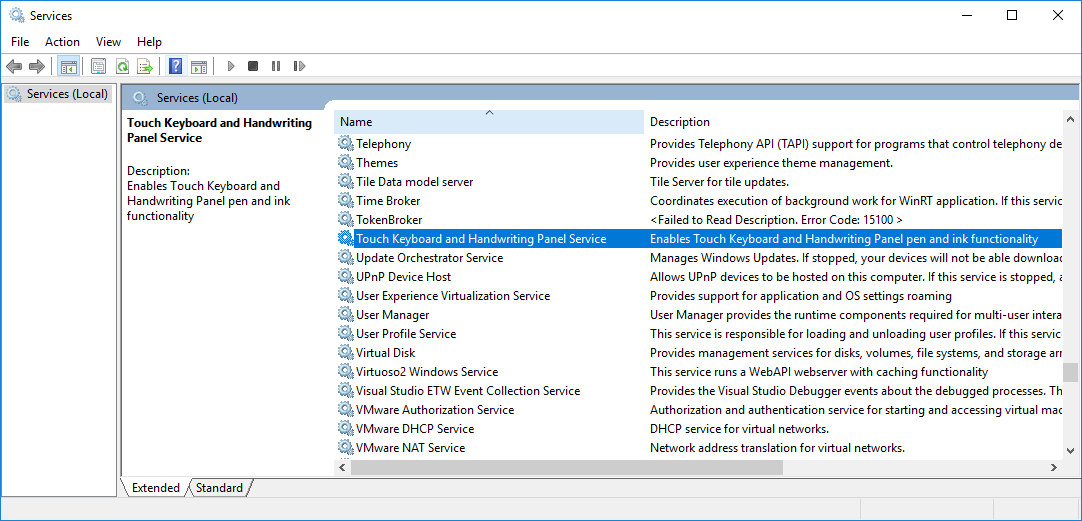Toggle the Show/Hide Console Tree toolbar button

click(x=68, y=66)
